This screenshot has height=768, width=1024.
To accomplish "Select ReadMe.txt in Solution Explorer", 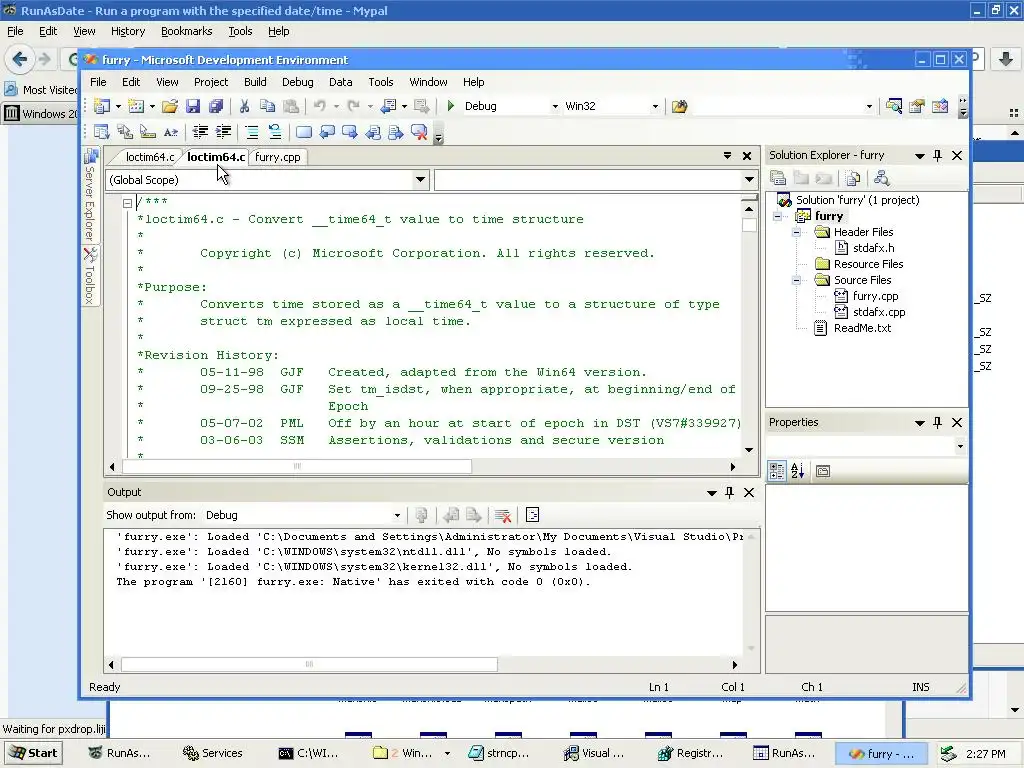I will 862,328.
